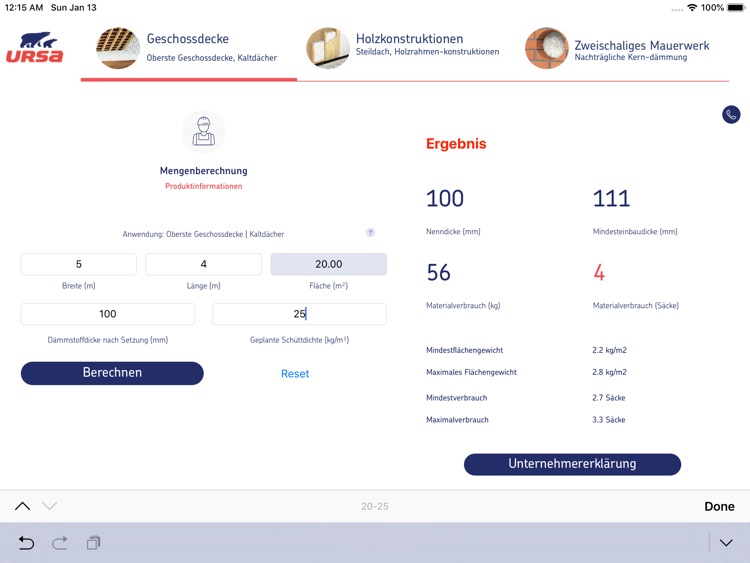
Task: Tap the 12:15 AM clock
Action: pos(24,8)
